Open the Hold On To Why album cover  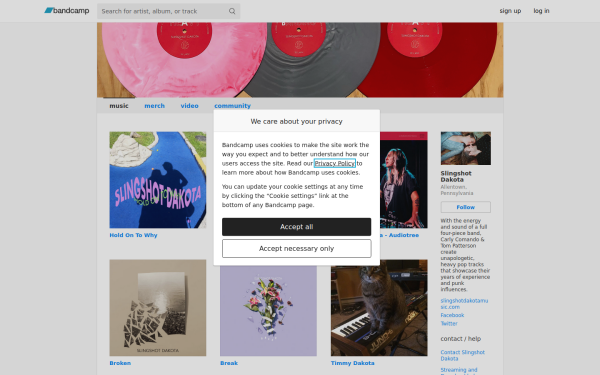pos(158,180)
